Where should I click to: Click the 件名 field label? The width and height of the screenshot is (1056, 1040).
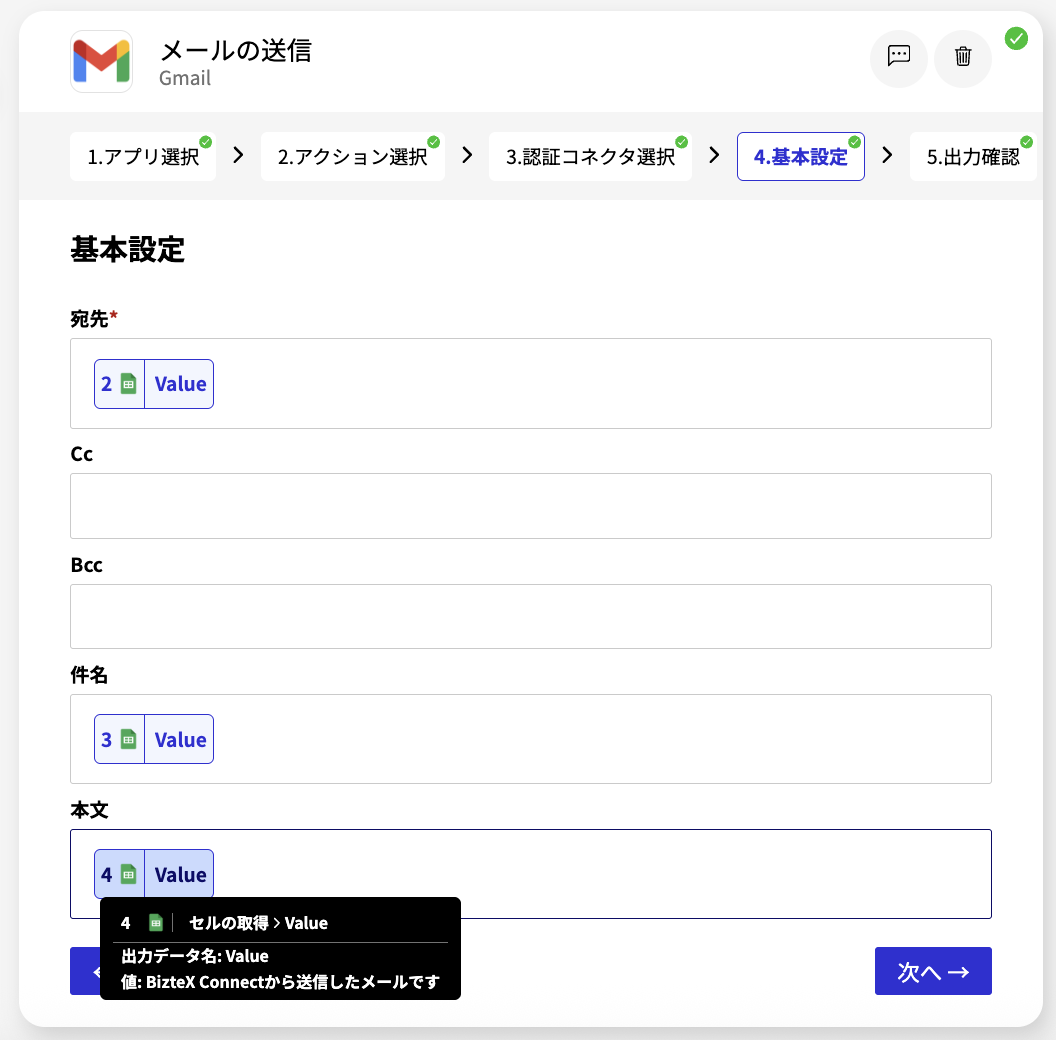89,675
